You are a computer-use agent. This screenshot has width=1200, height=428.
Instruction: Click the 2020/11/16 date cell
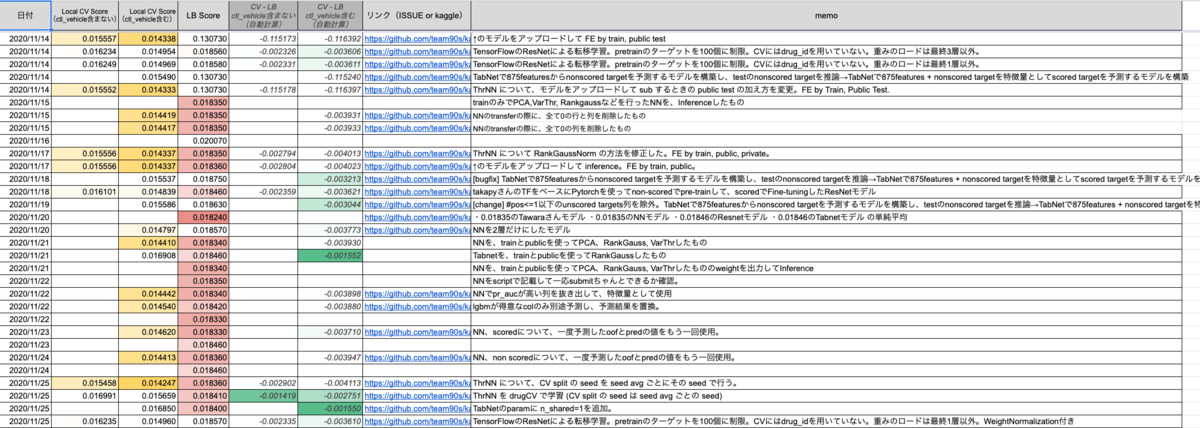tap(23, 140)
